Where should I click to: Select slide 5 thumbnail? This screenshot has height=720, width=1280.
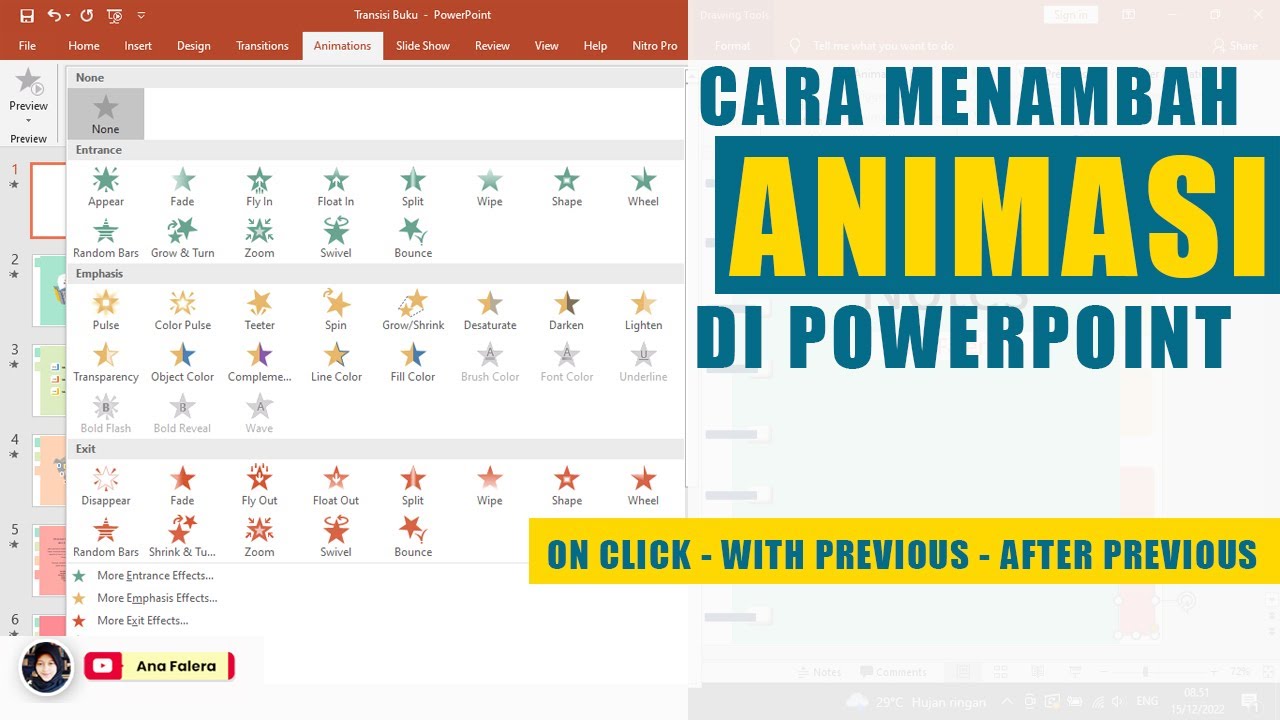pyautogui.click(x=49, y=561)
